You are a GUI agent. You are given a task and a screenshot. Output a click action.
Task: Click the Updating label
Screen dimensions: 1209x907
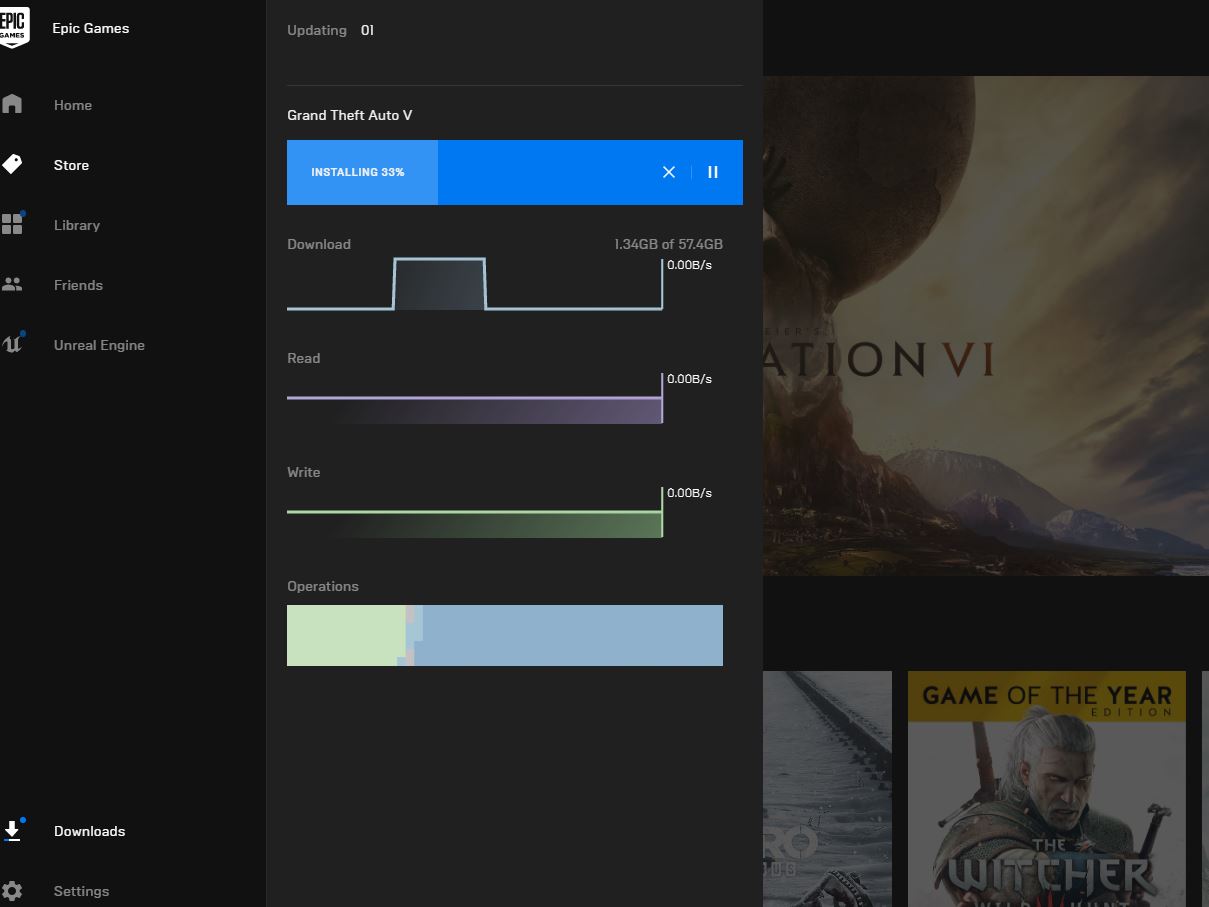pos(317,30)
